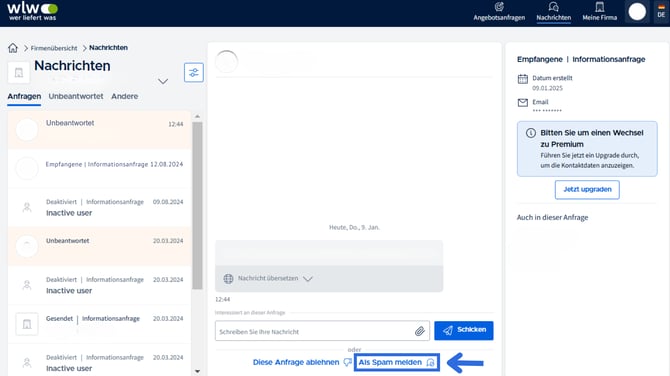Click the wlw wer liefert was logo

pos(32,12)
